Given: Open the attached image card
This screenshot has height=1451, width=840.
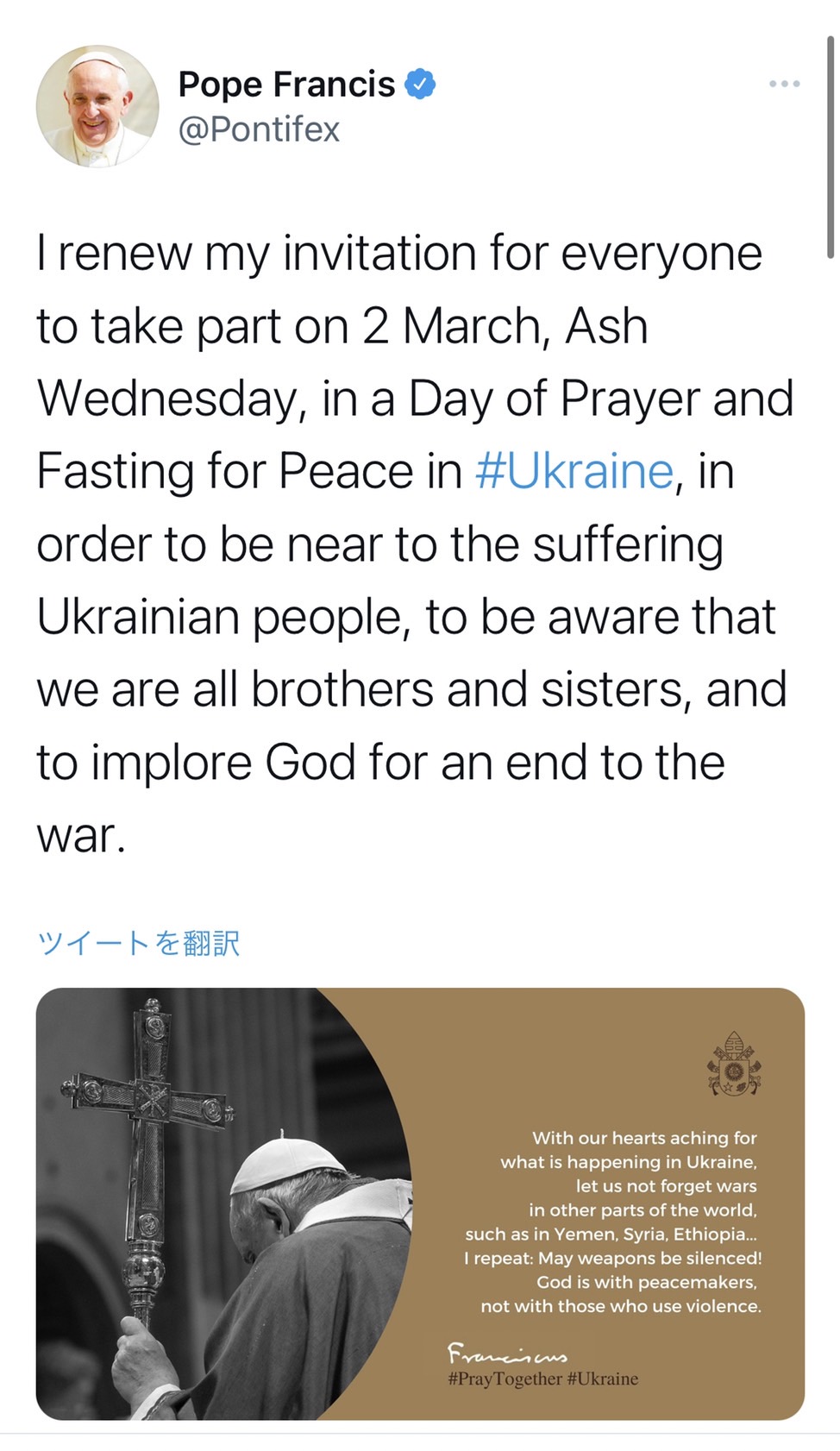Looking at the screenshot, I should 420,1203.
